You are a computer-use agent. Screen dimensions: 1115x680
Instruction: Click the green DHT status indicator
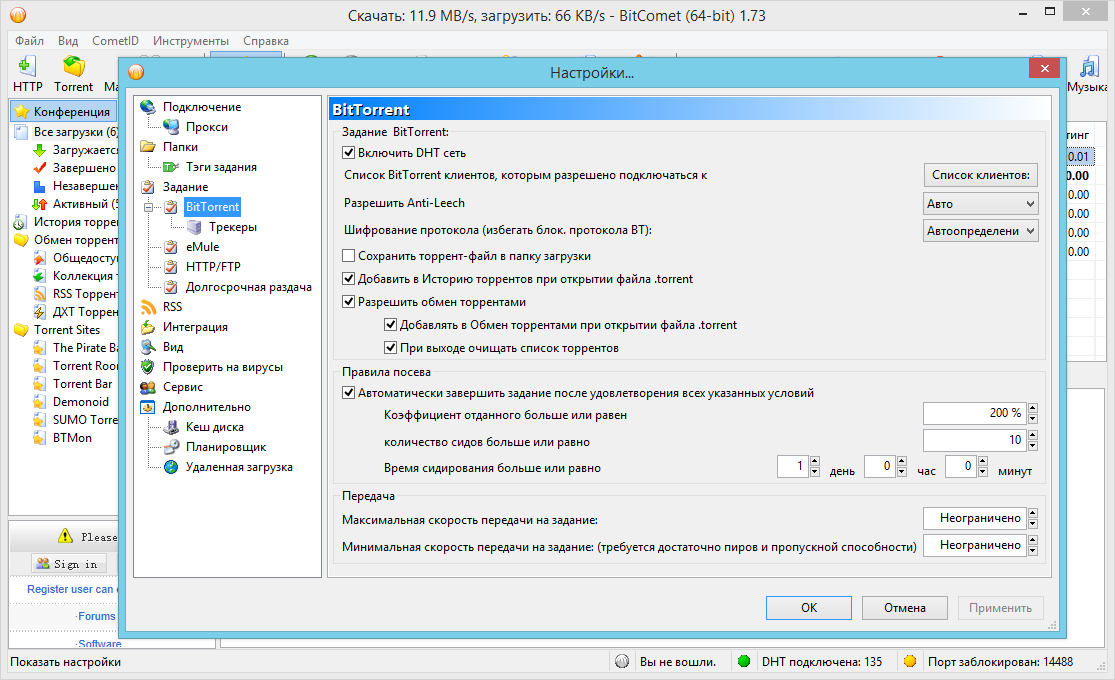coord(744,662)
